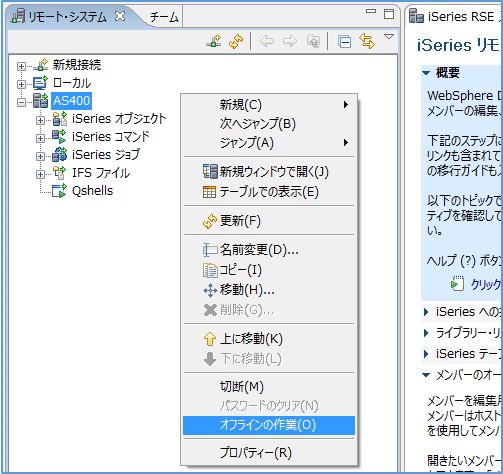Viewport: 503px width, 474px height.
Task: Collapse the メンバーのオー section triangle
Action: [426, 375]
